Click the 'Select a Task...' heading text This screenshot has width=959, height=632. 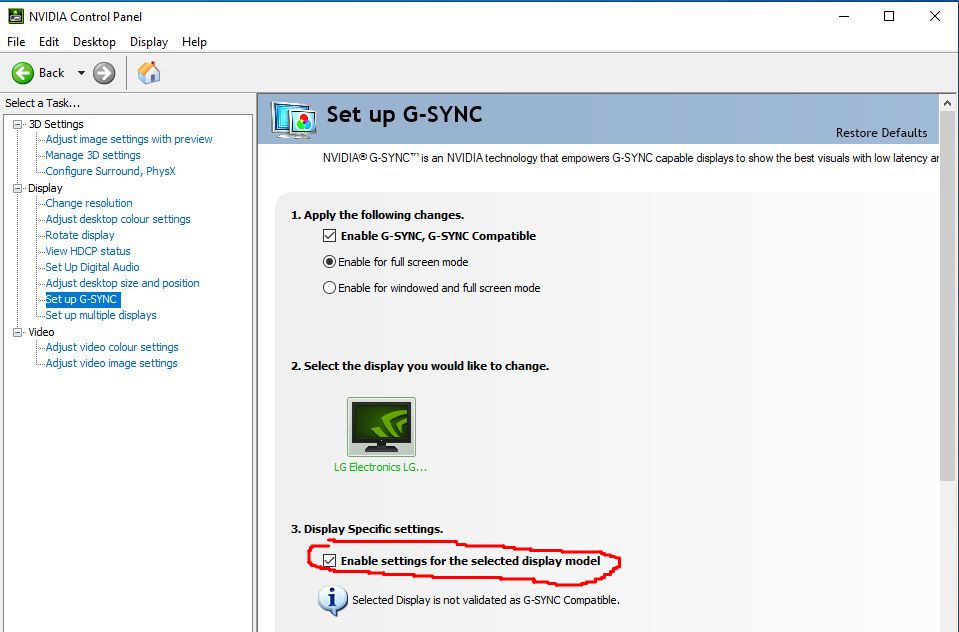click(43, 103)
